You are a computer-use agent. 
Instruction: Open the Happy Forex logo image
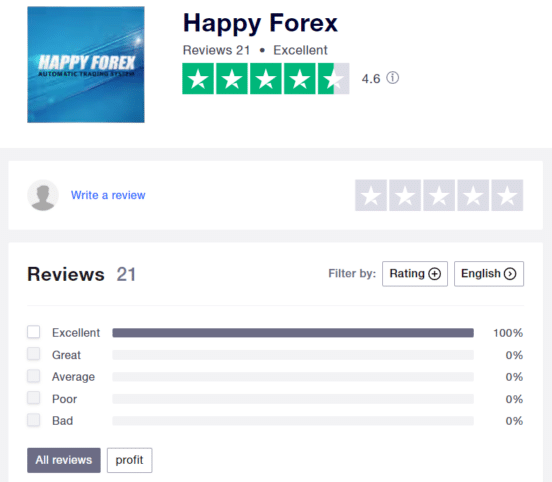tap(86, 64)
